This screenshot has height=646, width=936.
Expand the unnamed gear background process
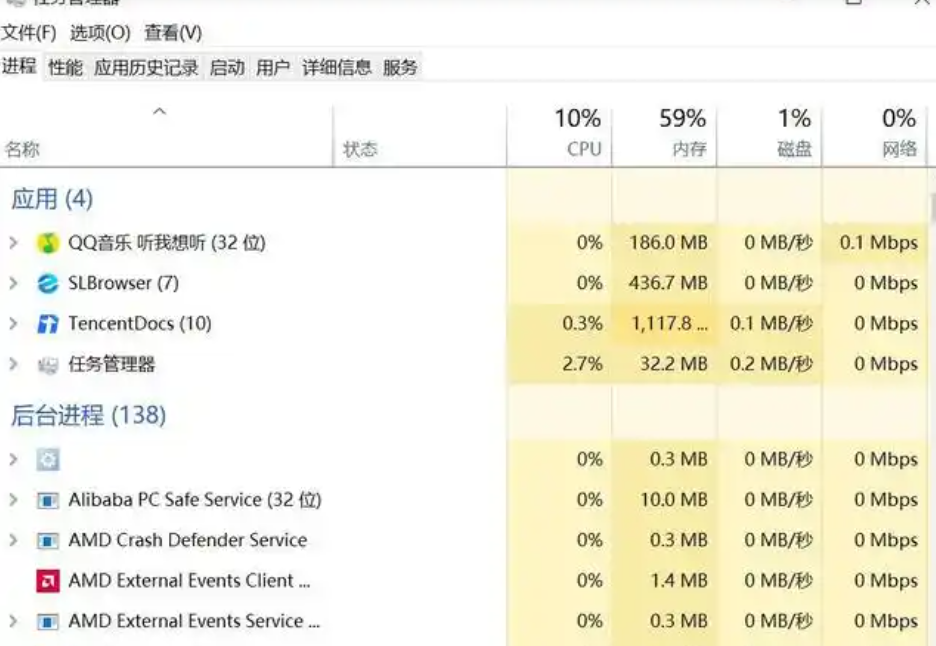pos(13,460)
